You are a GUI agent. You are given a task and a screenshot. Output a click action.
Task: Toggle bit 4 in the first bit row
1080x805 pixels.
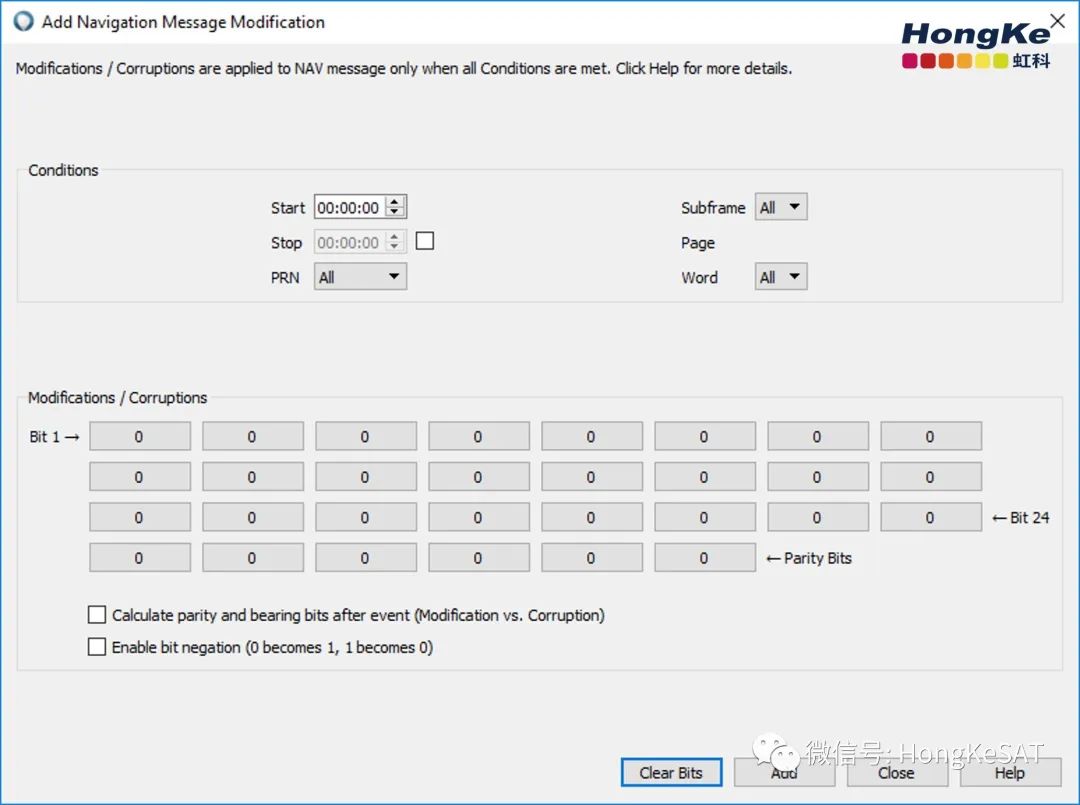coord(479,437)
